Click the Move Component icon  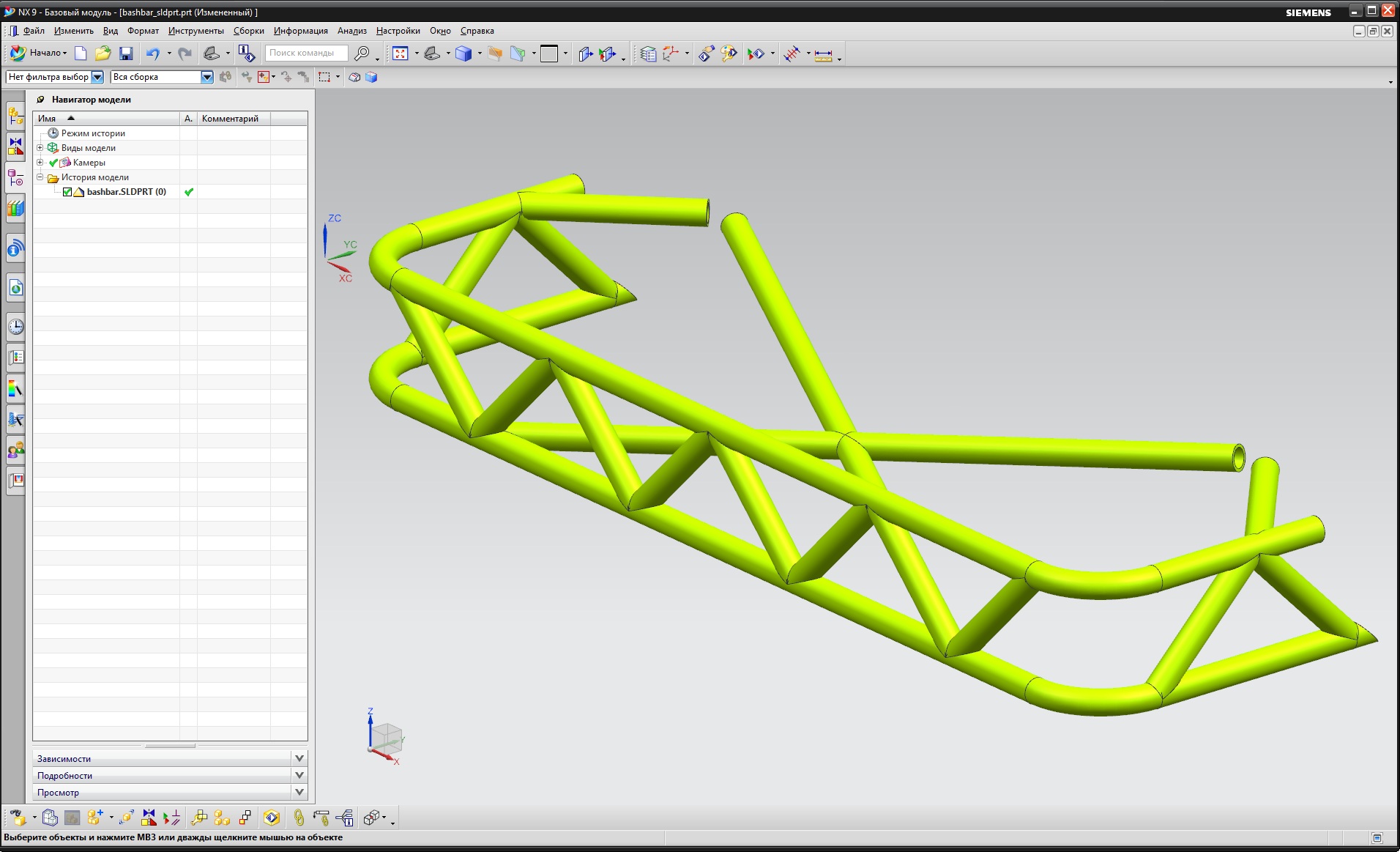pyautogui.click(x=126, y=818)
